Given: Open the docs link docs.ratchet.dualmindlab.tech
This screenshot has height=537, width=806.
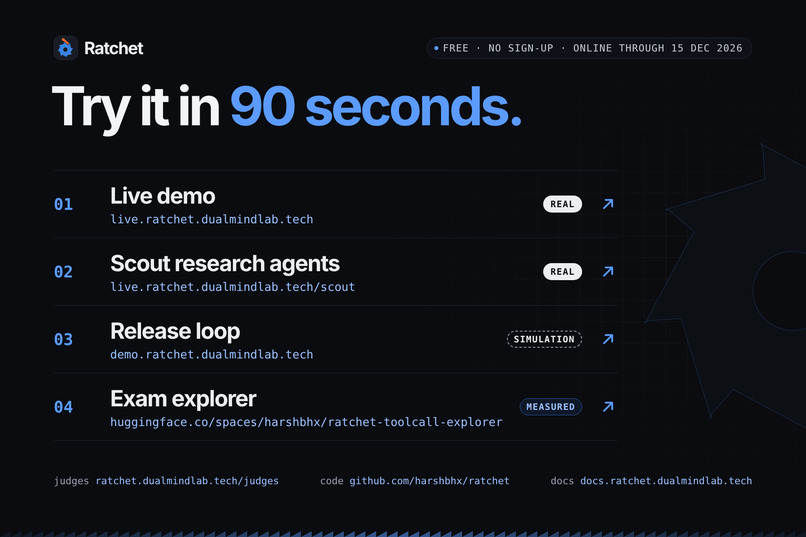Looking at the screenshot, I should (666, 481).
